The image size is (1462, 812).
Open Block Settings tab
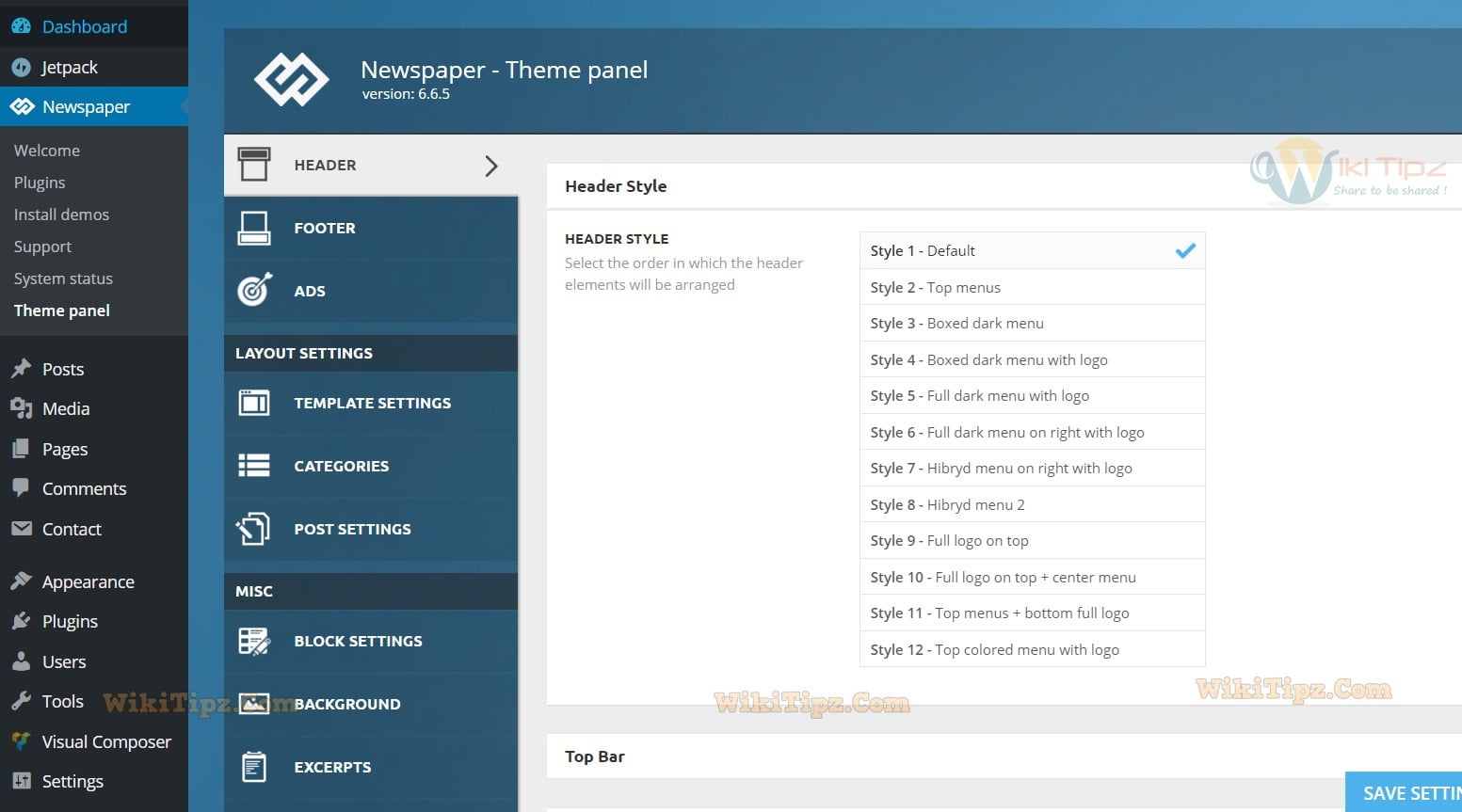tap(371, 641)
